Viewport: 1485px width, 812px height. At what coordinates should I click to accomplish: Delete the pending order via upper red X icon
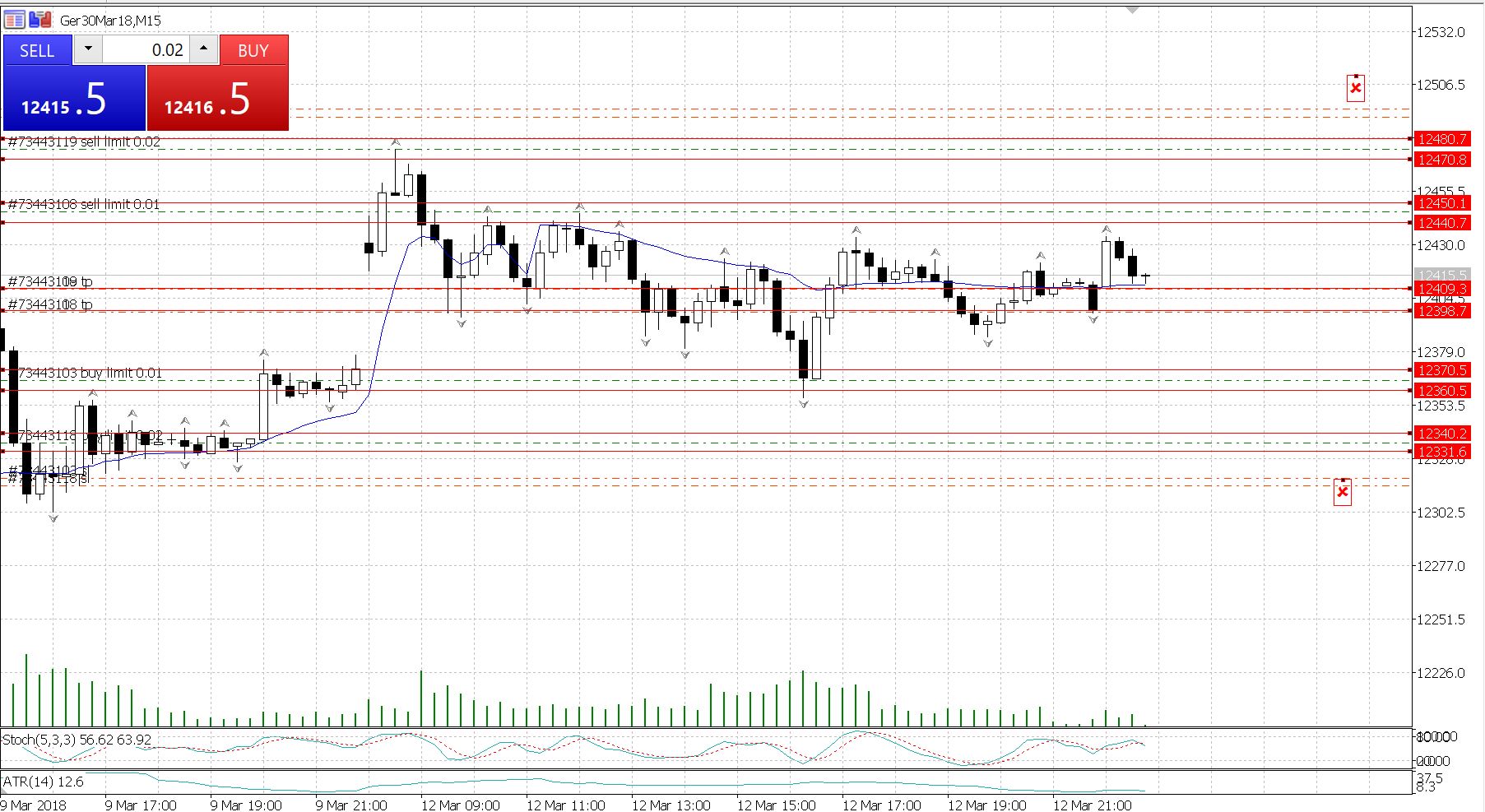[1356, 87]
